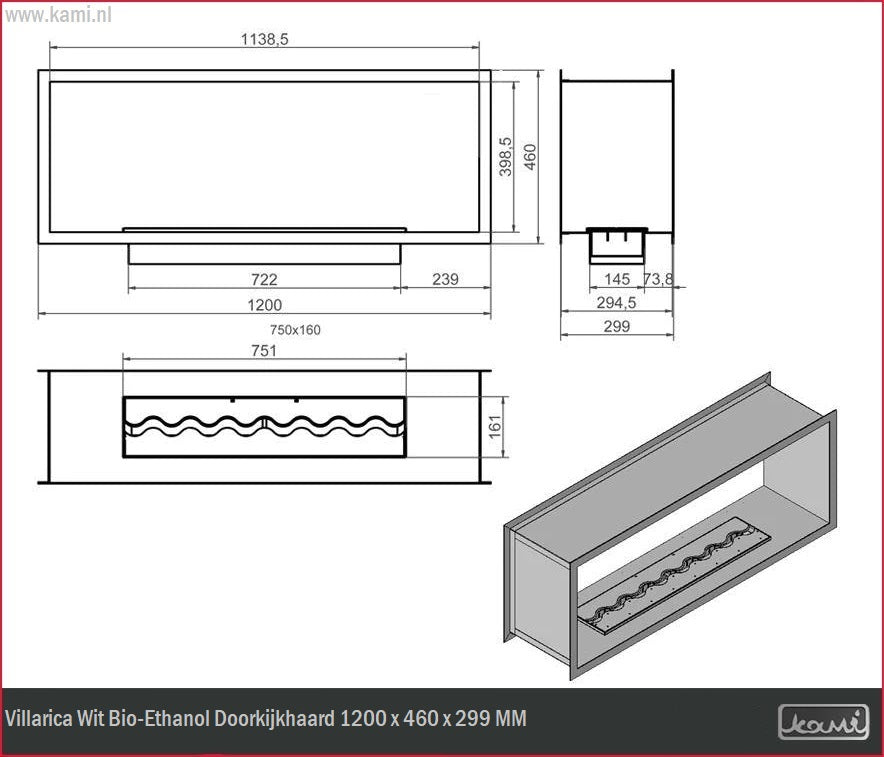Select the 73,8 side dimension label
This screenshot has width=884, height=757.
pos(658,279)
